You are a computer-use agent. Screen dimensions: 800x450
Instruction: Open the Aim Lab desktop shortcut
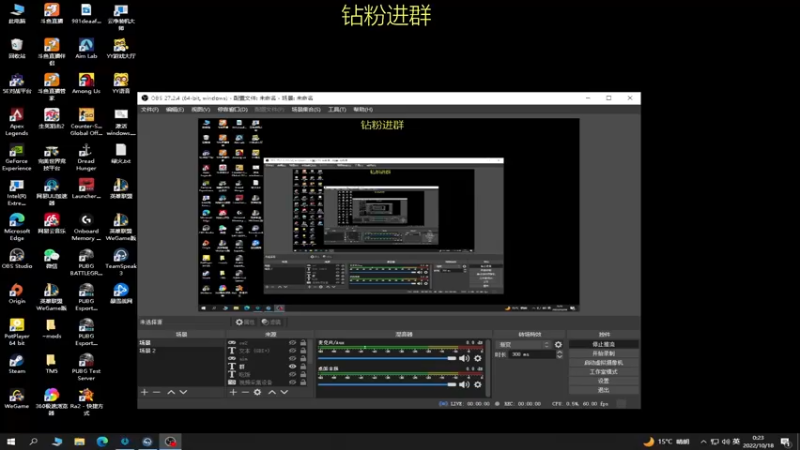[x=86, y=48]
